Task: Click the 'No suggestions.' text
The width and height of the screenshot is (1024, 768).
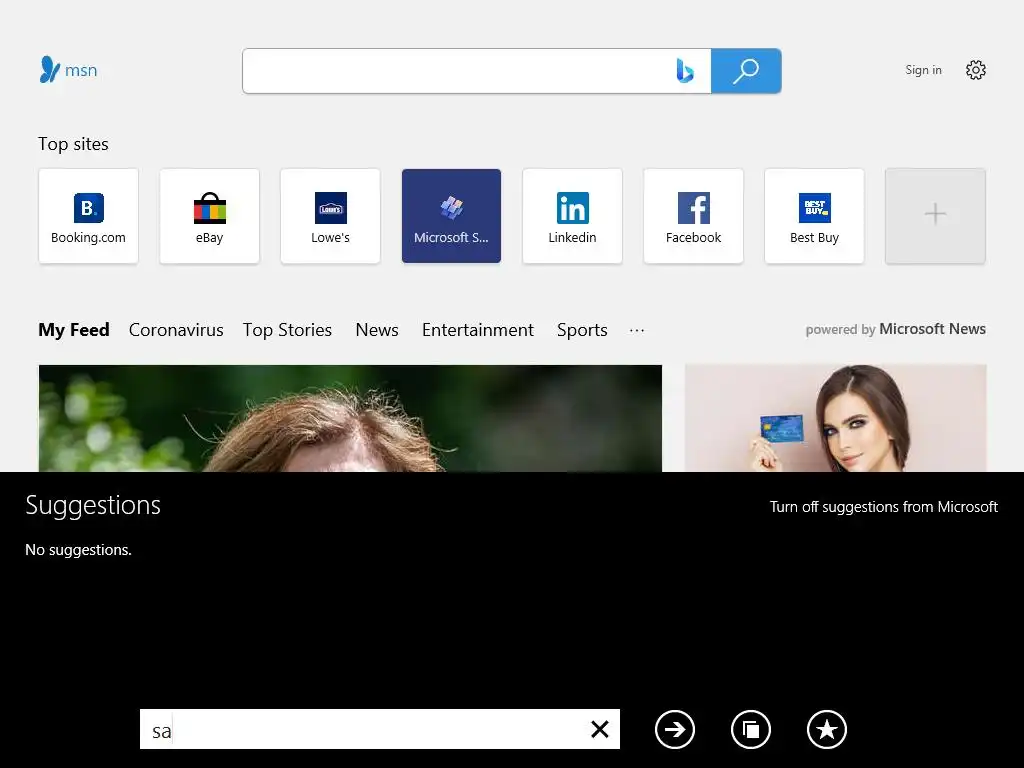Action: pyautogui.click(x=78, y=550)
